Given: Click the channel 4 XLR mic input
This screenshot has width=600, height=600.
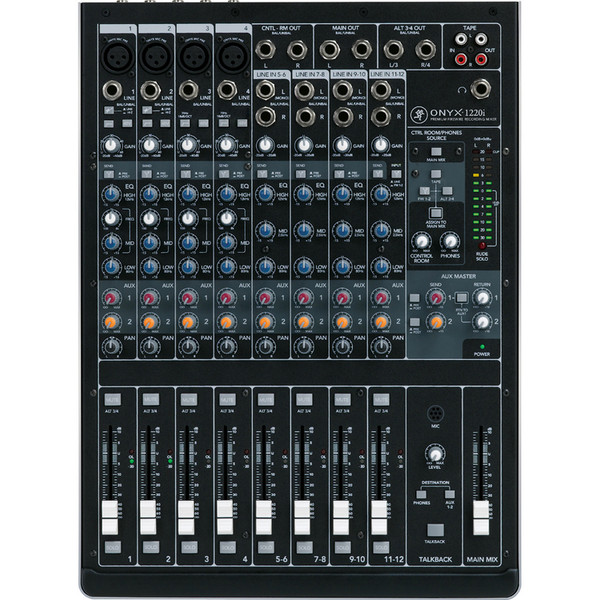Looking at the screenshot, I should coord(233,56).
